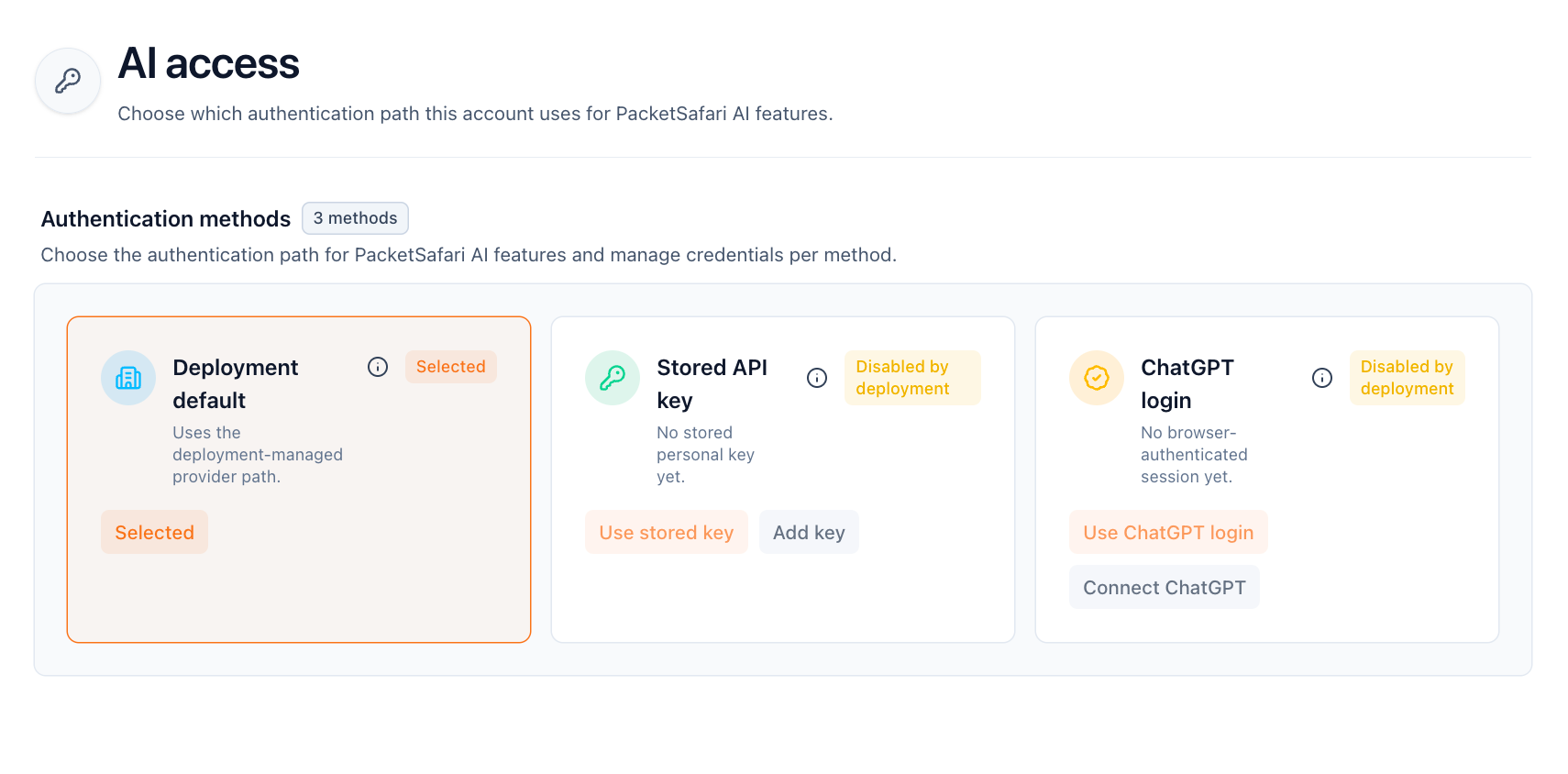Open info icon for ChatGPT login
The image size is (1568, 774).
[1322, 378]
